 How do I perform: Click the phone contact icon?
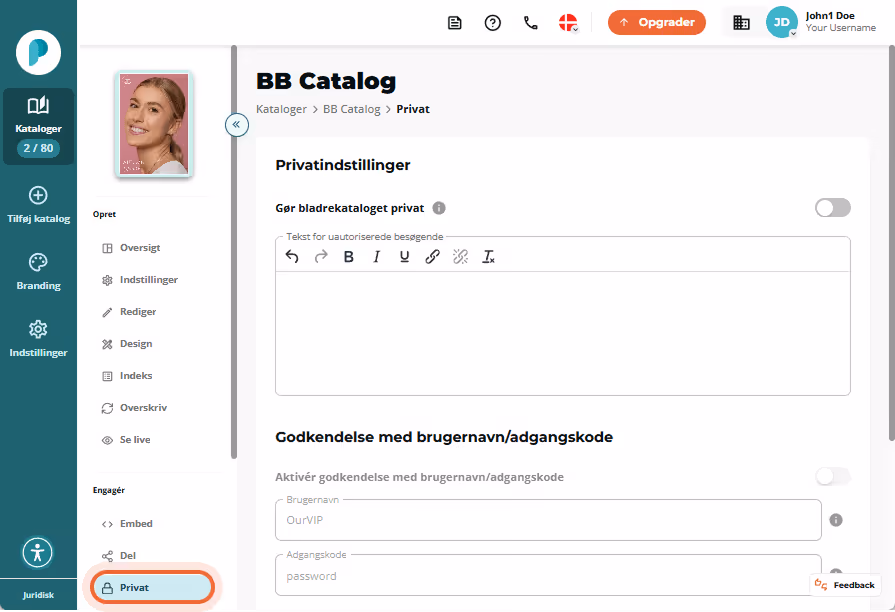point(531,23)
